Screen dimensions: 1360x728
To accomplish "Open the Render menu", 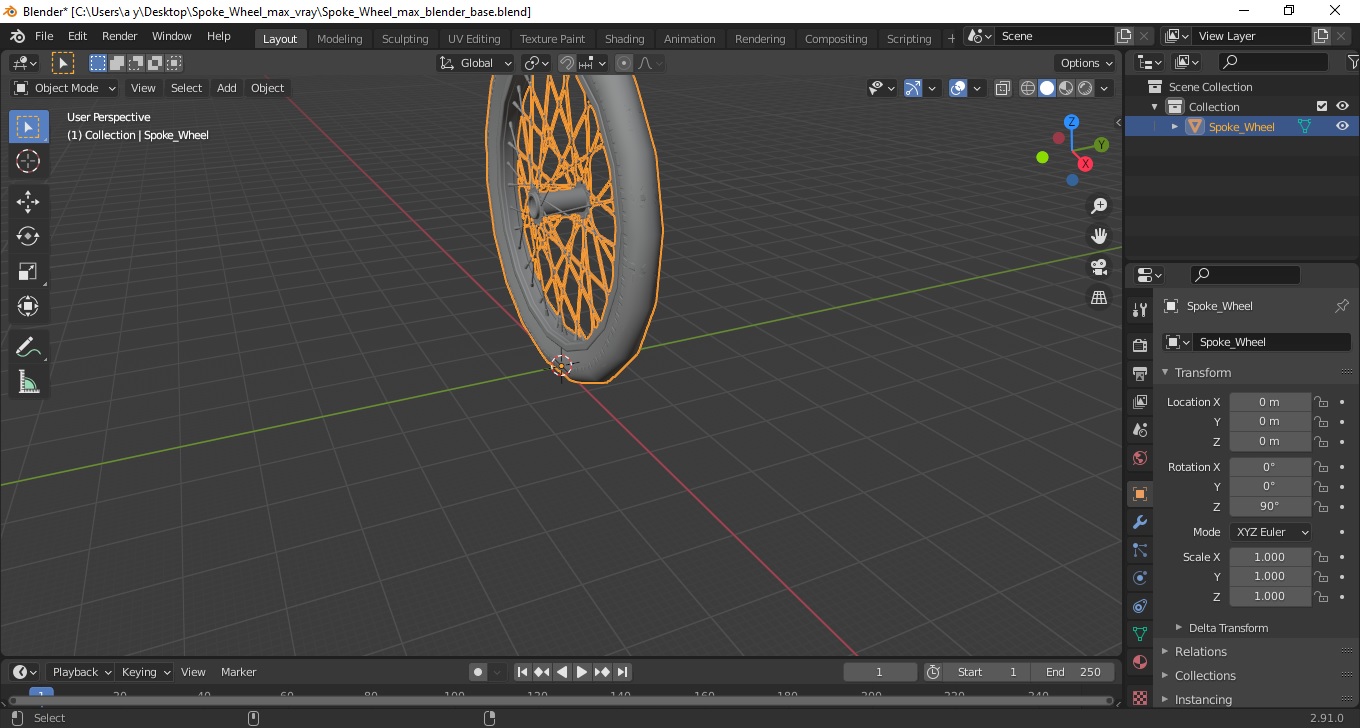I will click(x=120, y=36).
